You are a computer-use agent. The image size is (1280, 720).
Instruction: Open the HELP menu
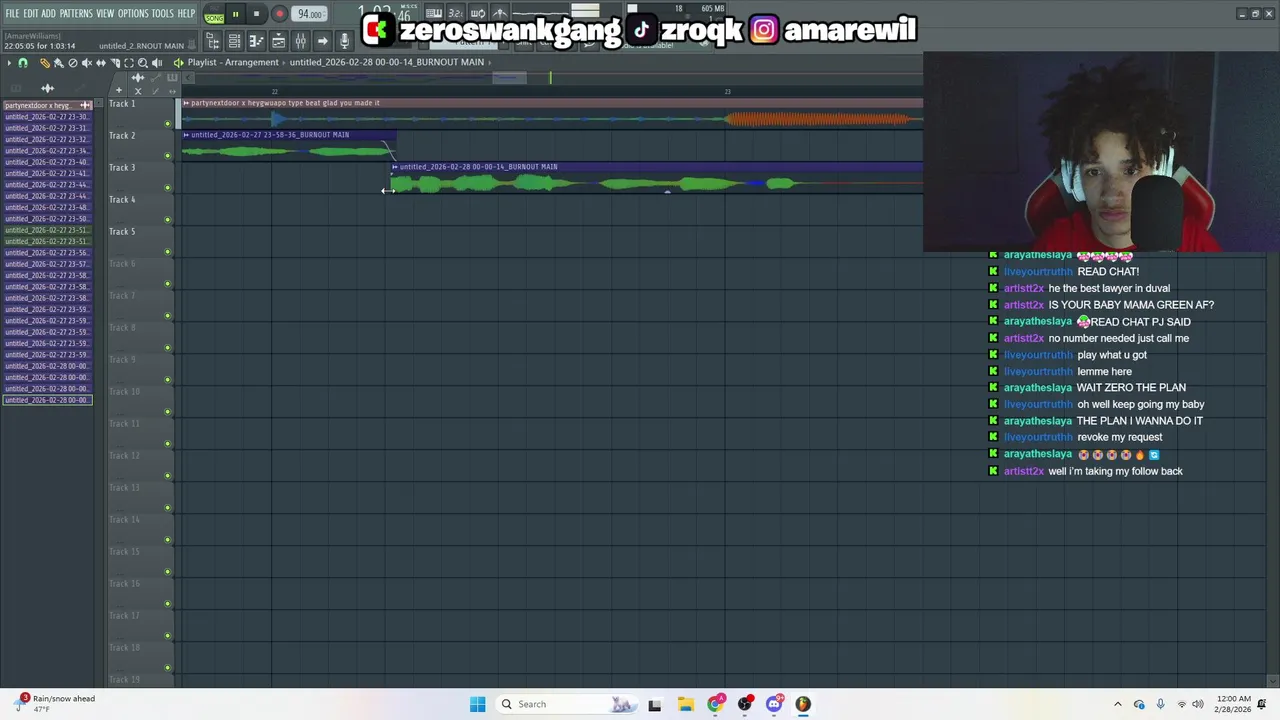coord(186,13)
